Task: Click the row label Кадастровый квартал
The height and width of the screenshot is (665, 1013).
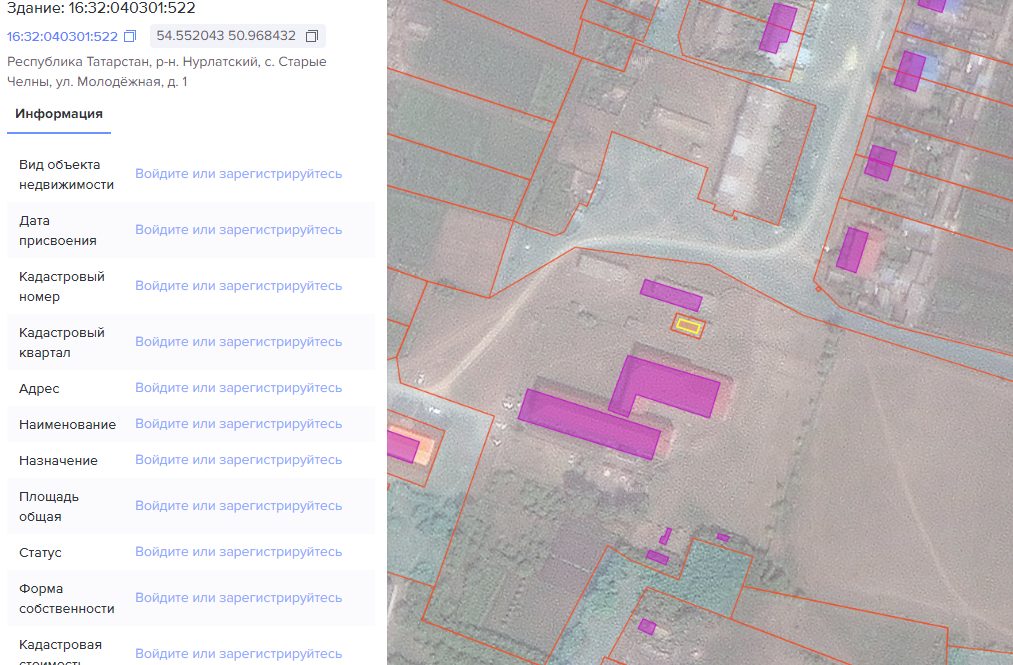Action: 61,343
